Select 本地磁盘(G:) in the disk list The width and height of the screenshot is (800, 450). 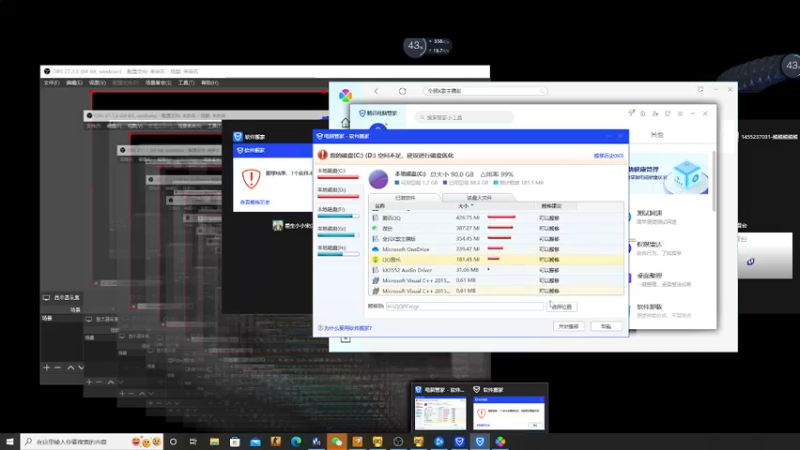338,231
